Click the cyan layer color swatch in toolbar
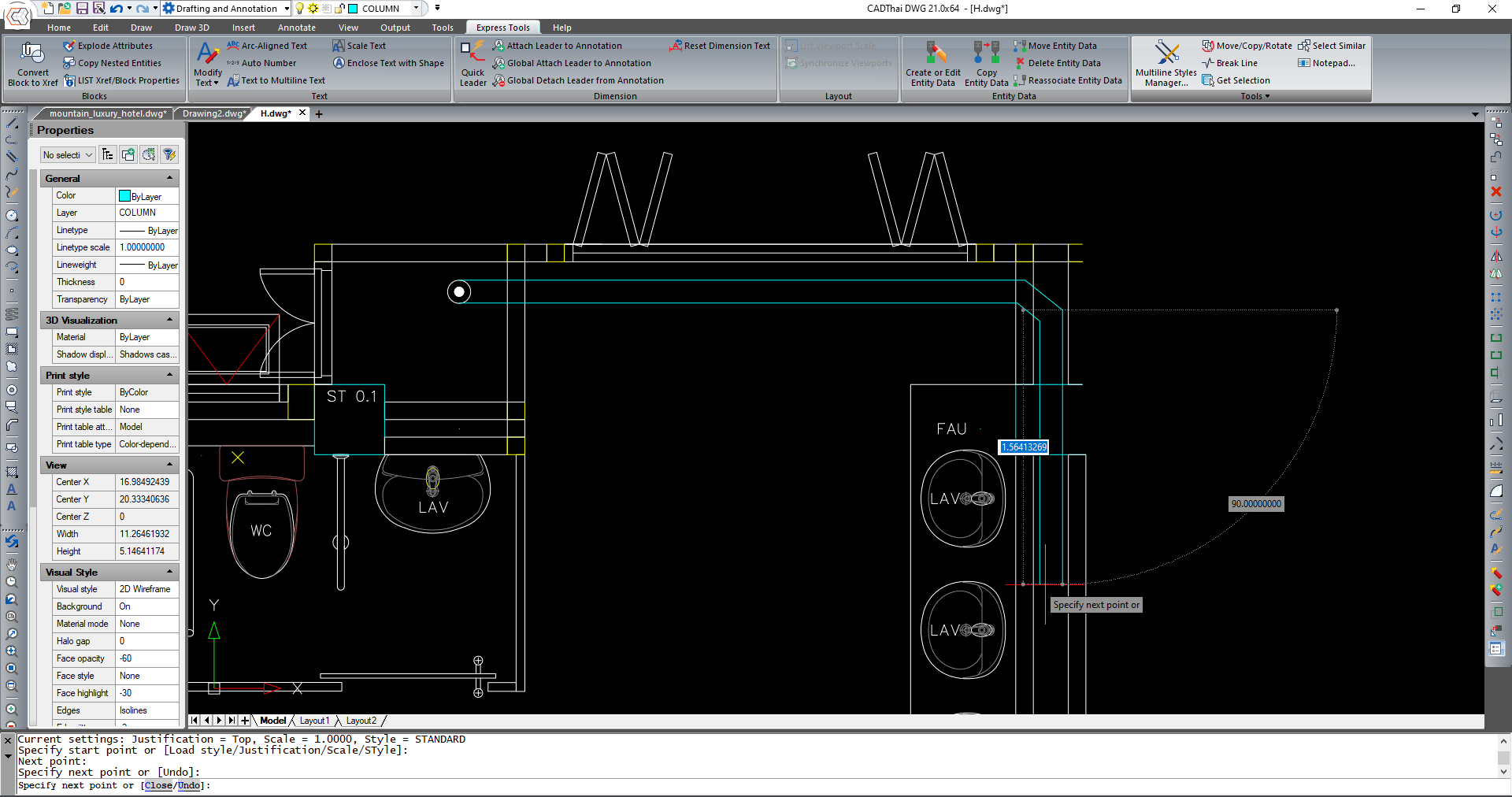 coord(354,9)
